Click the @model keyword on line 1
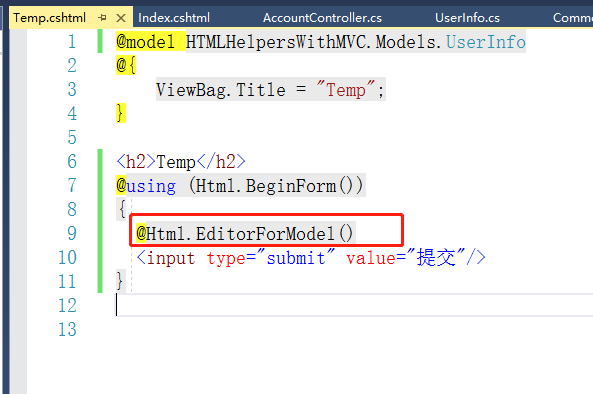The image size is (593, 394). click(146, 42)
